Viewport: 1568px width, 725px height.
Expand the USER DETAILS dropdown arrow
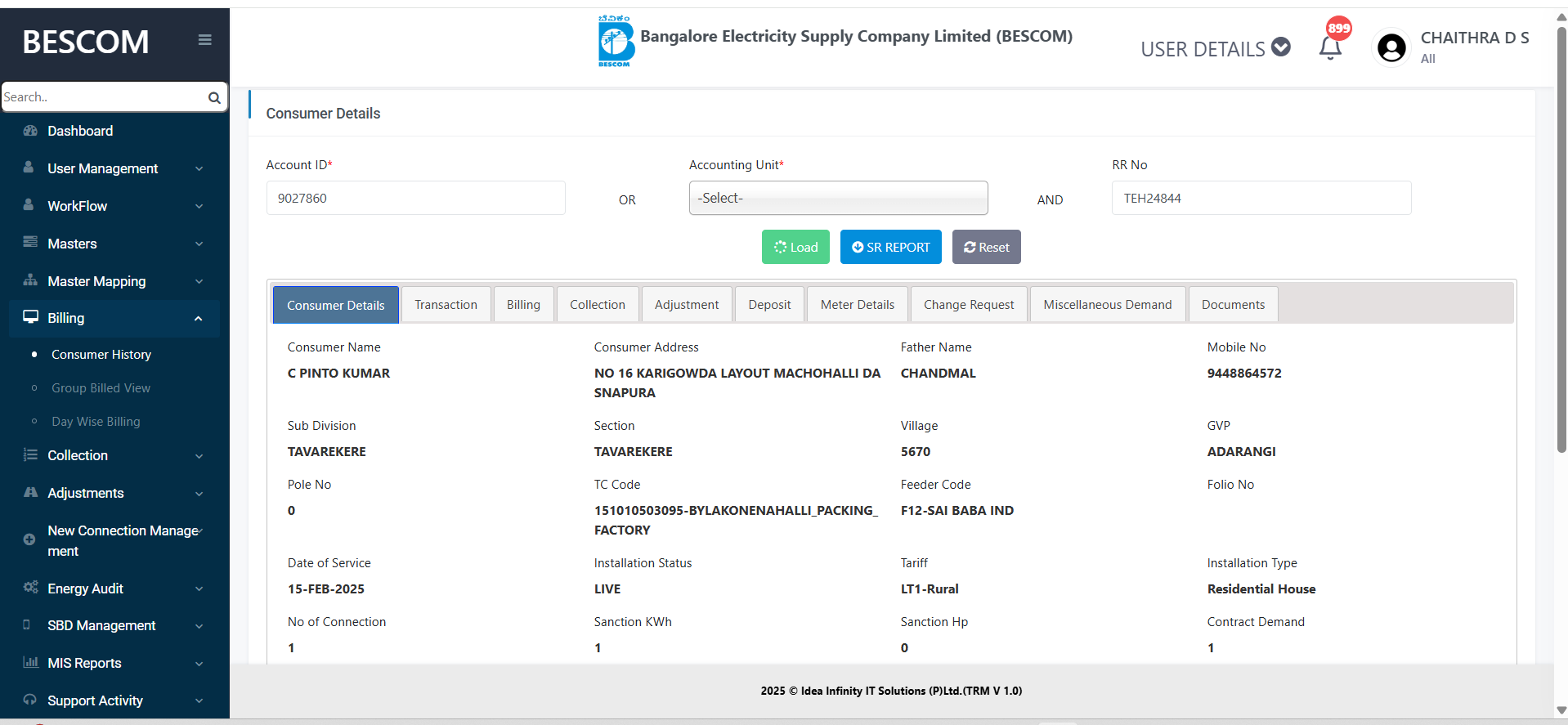[x=1281, y=47]
